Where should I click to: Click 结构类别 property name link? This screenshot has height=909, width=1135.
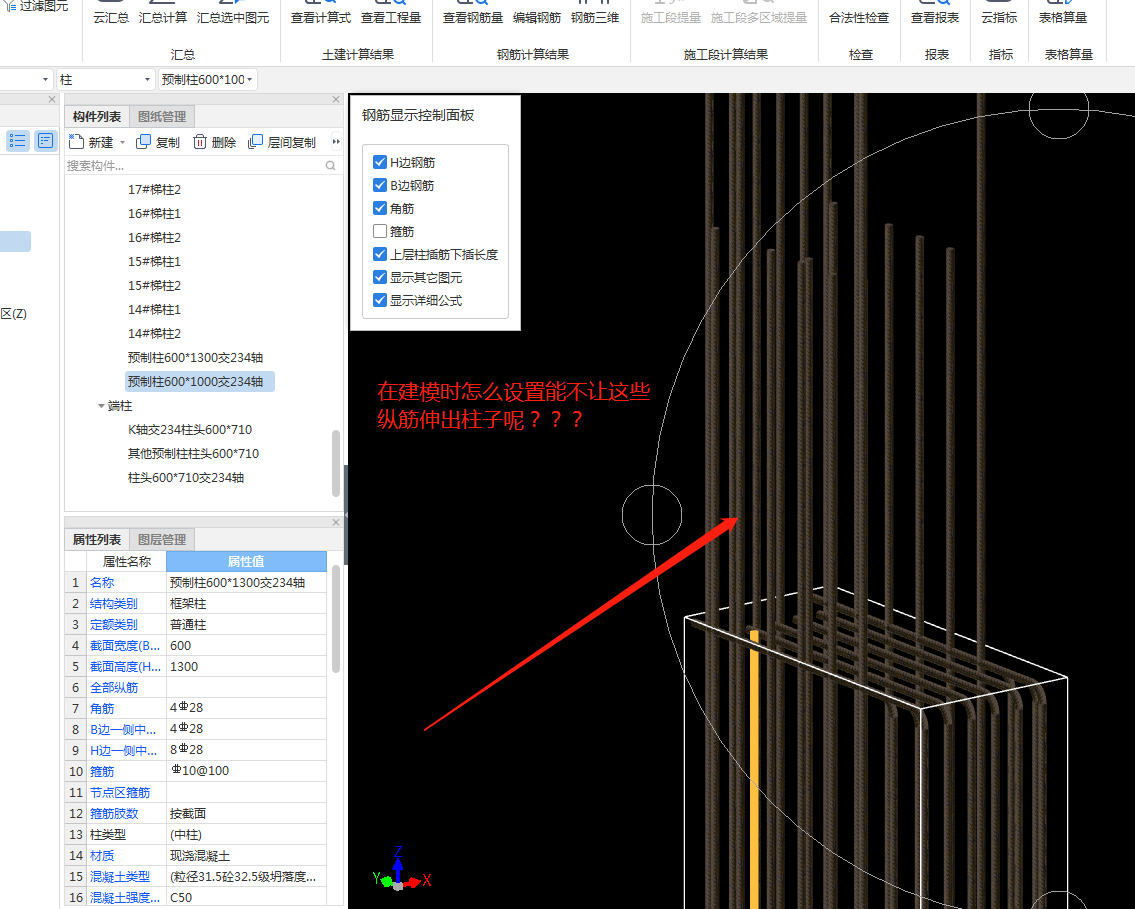tap(114, 604)
